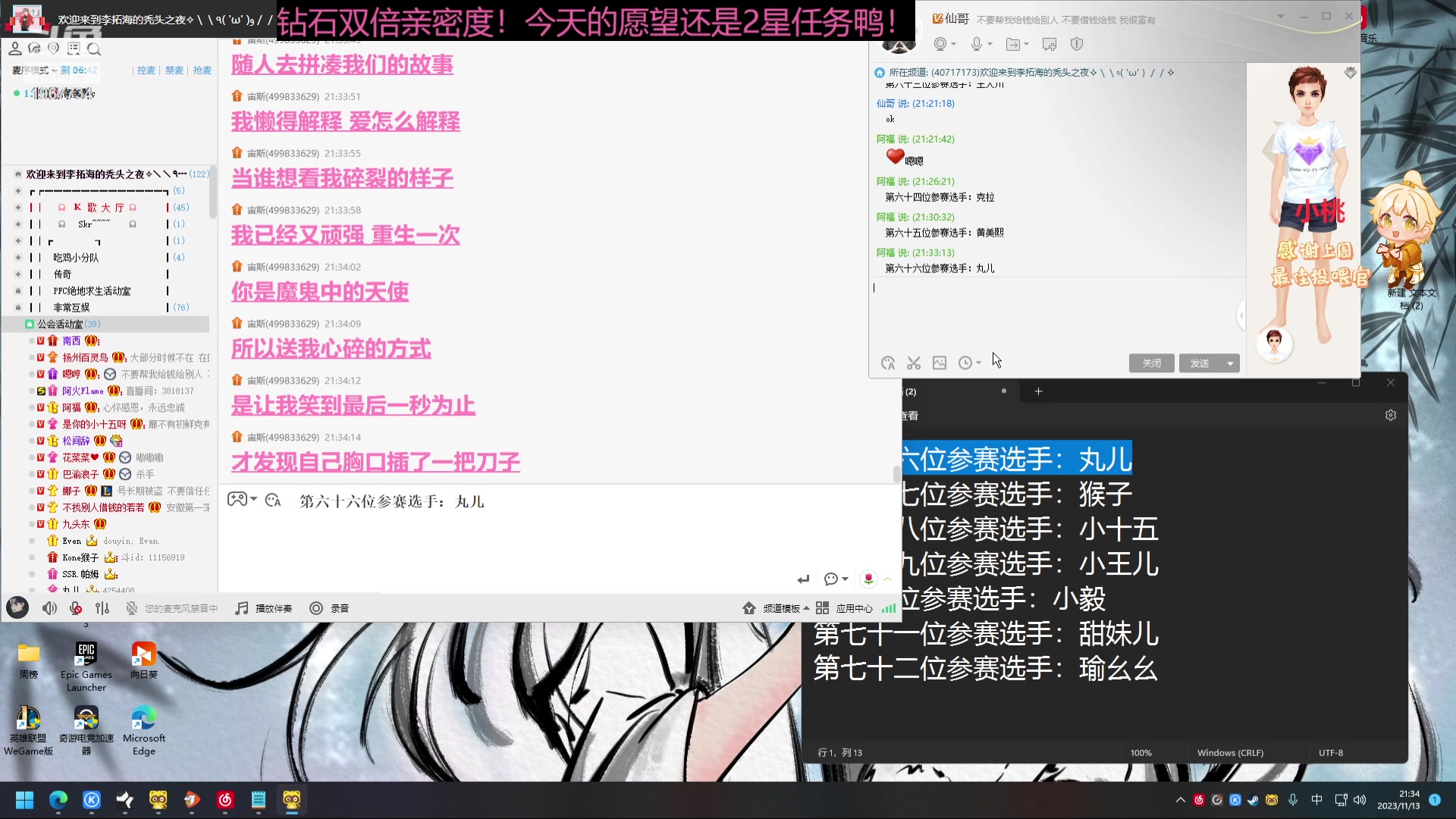
Task: Open the game controller dropdown in chat input
Action: tap(243, 499)
